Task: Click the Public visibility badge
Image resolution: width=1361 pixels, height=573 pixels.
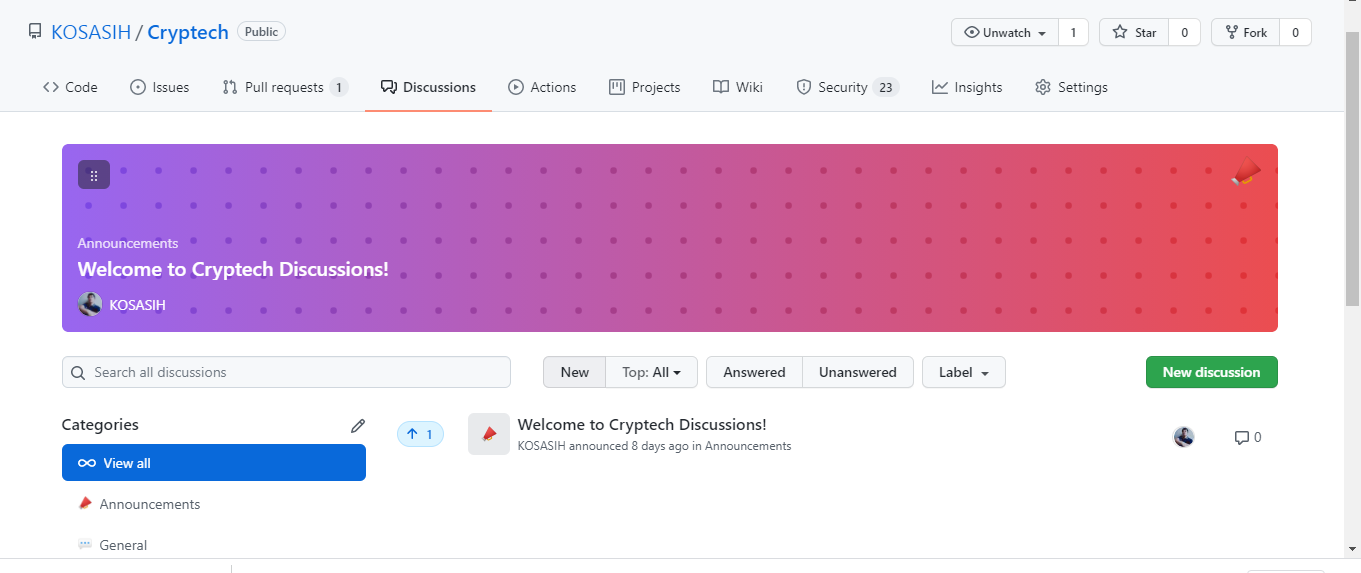Action: pos(261,32)
